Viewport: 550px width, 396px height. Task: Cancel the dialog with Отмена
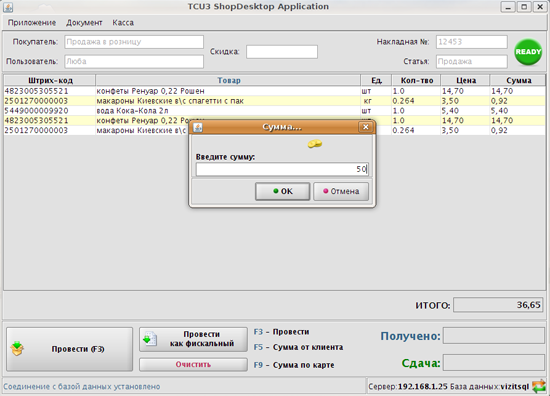[x=341, y=191]
